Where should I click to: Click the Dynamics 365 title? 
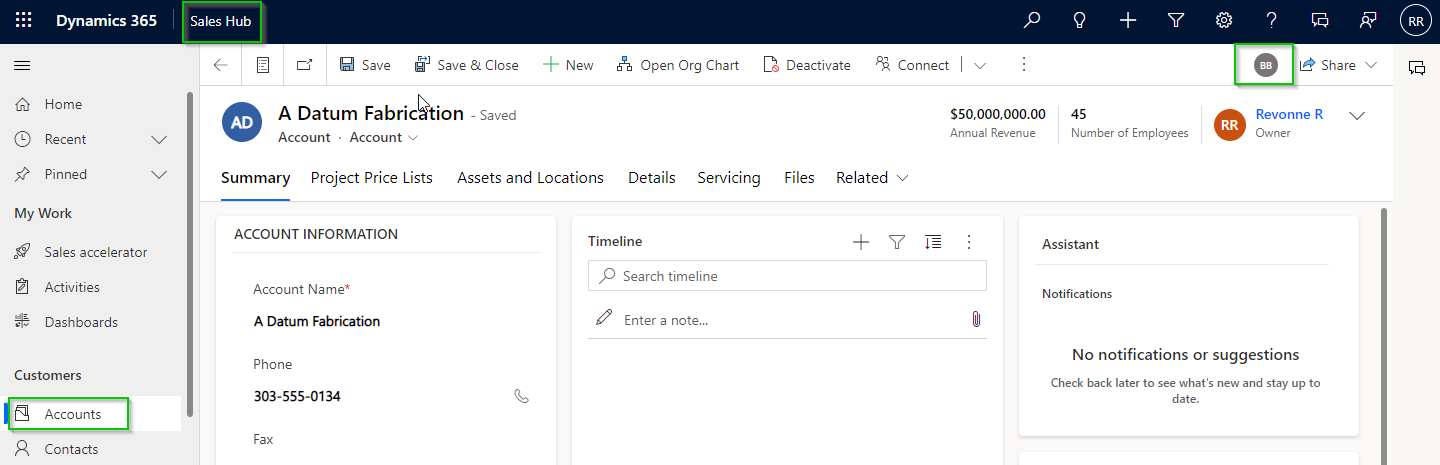coord(106,21)
